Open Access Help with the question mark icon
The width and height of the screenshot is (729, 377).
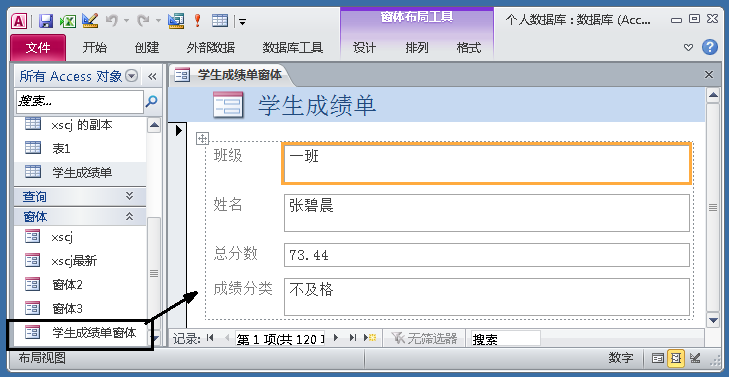click(709, 47)
